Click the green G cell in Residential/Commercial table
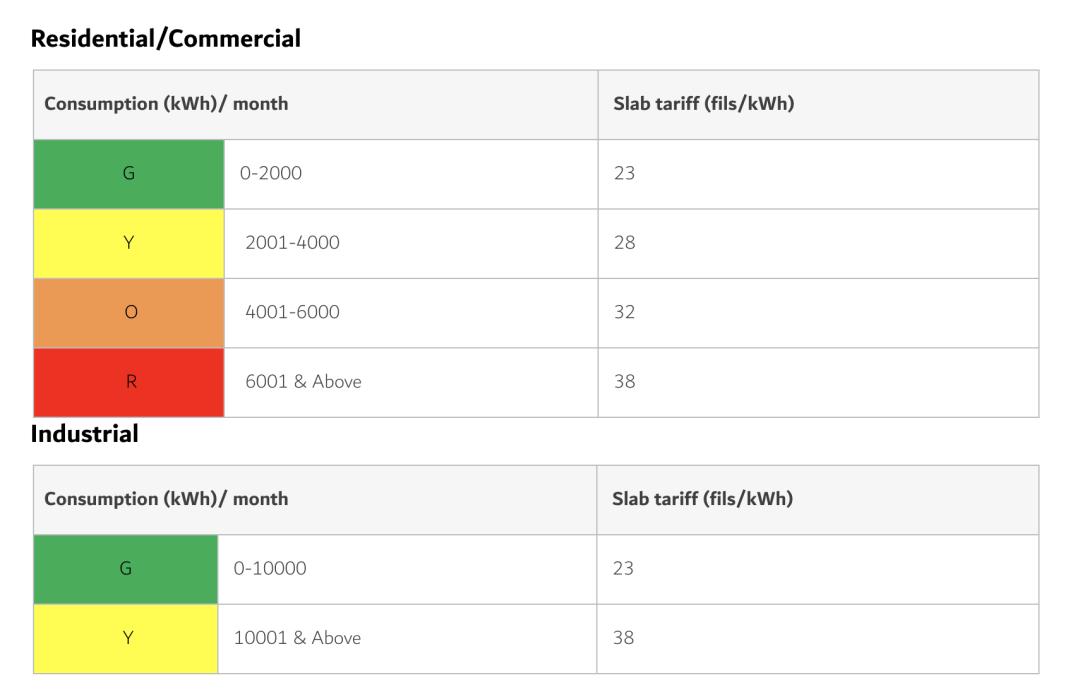This screenshot has width=1080, height=697. pyautogui.click(x=129, y=174)
